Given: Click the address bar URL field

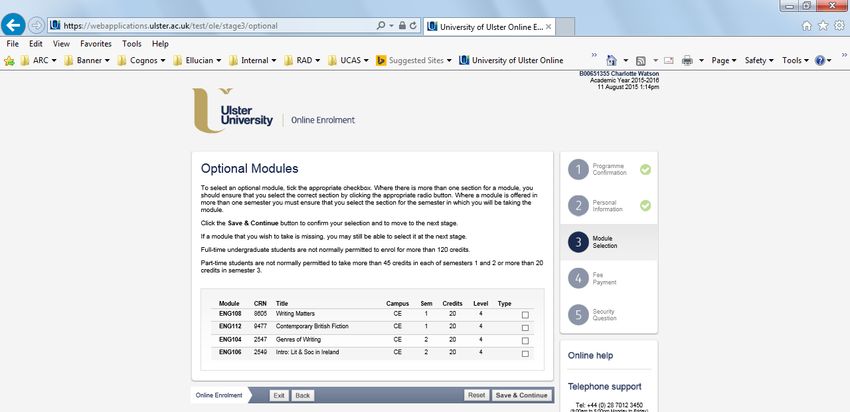Looking at the screenshot, I should [x=211, y=25].
